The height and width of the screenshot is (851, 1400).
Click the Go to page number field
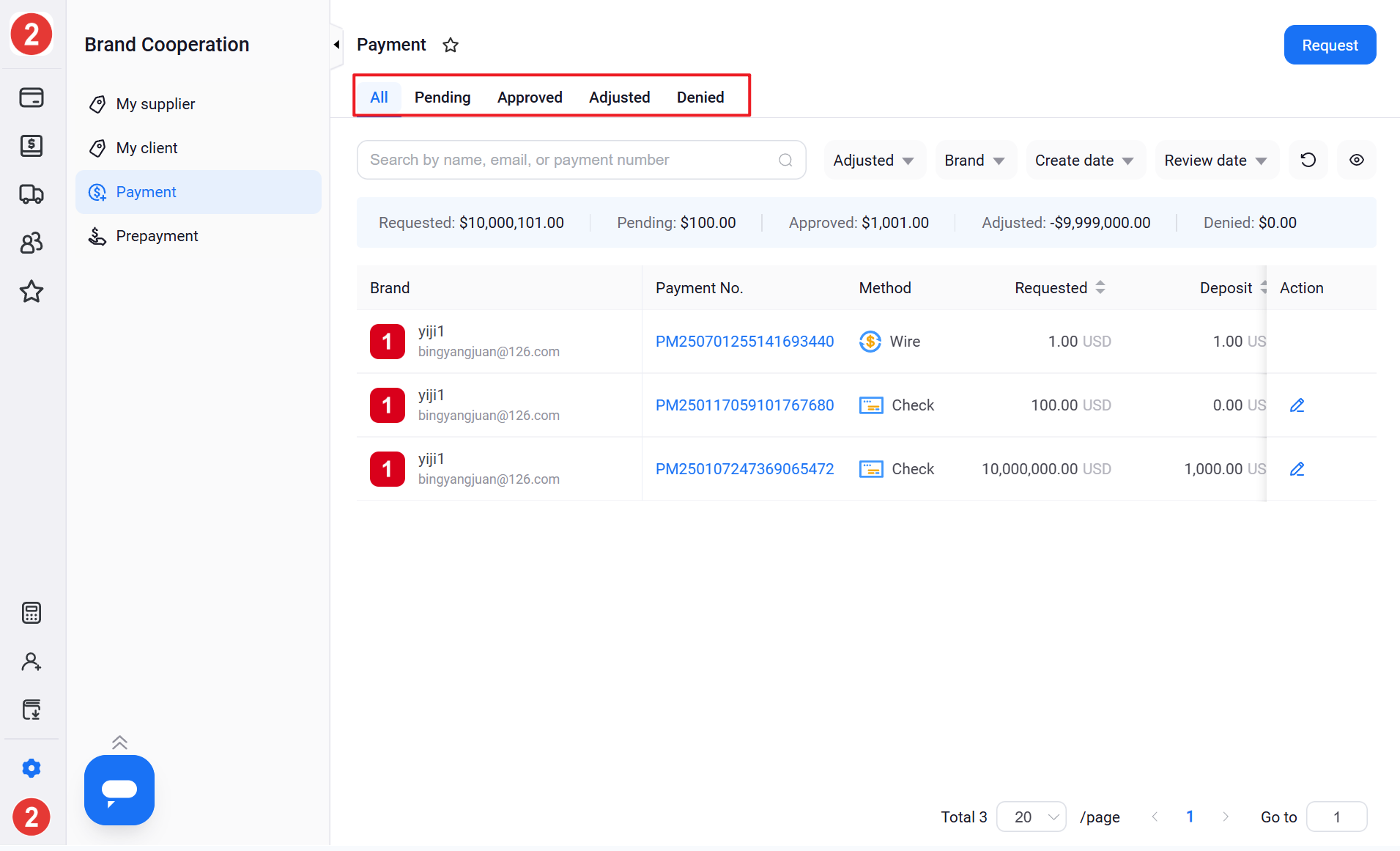1337,817
